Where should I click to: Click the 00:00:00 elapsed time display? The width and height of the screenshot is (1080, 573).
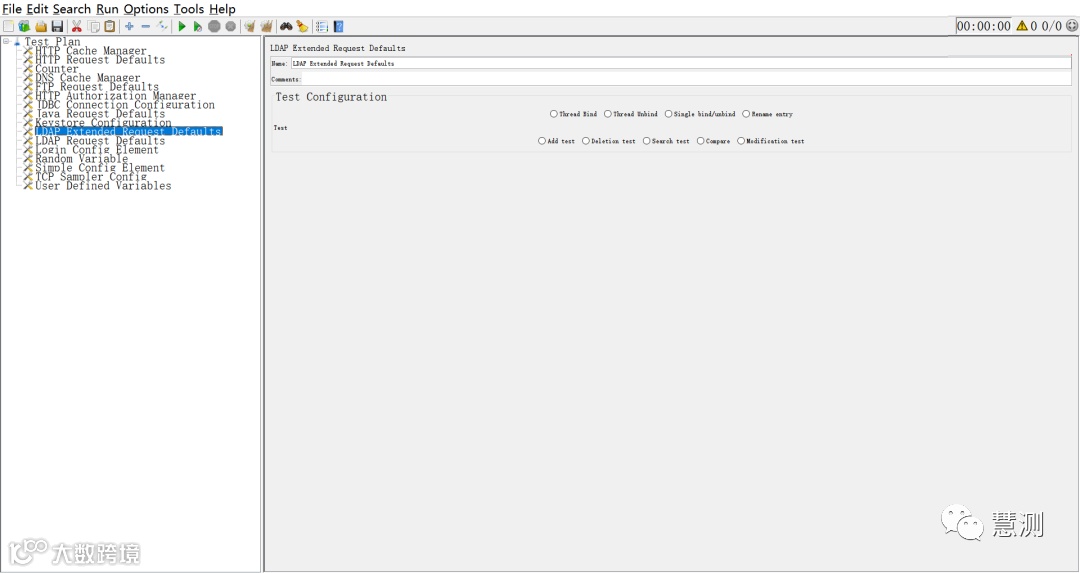(984, 26)
